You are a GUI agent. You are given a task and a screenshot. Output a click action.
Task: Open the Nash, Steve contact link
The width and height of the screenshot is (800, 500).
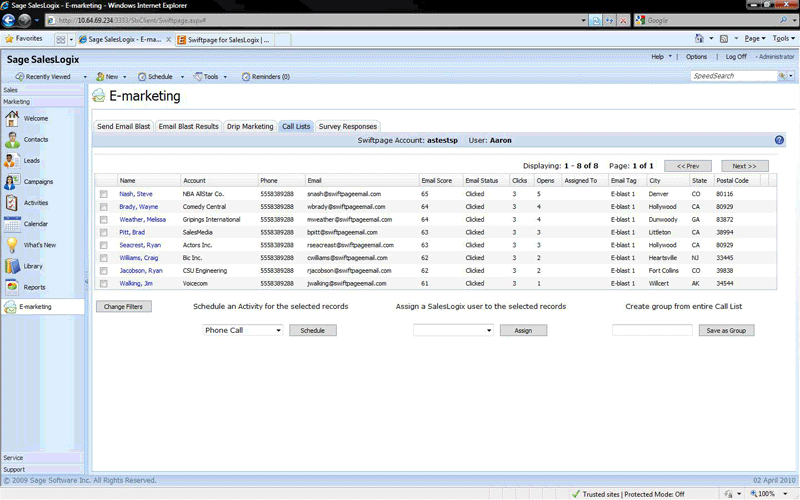click(x=136, y=194)
